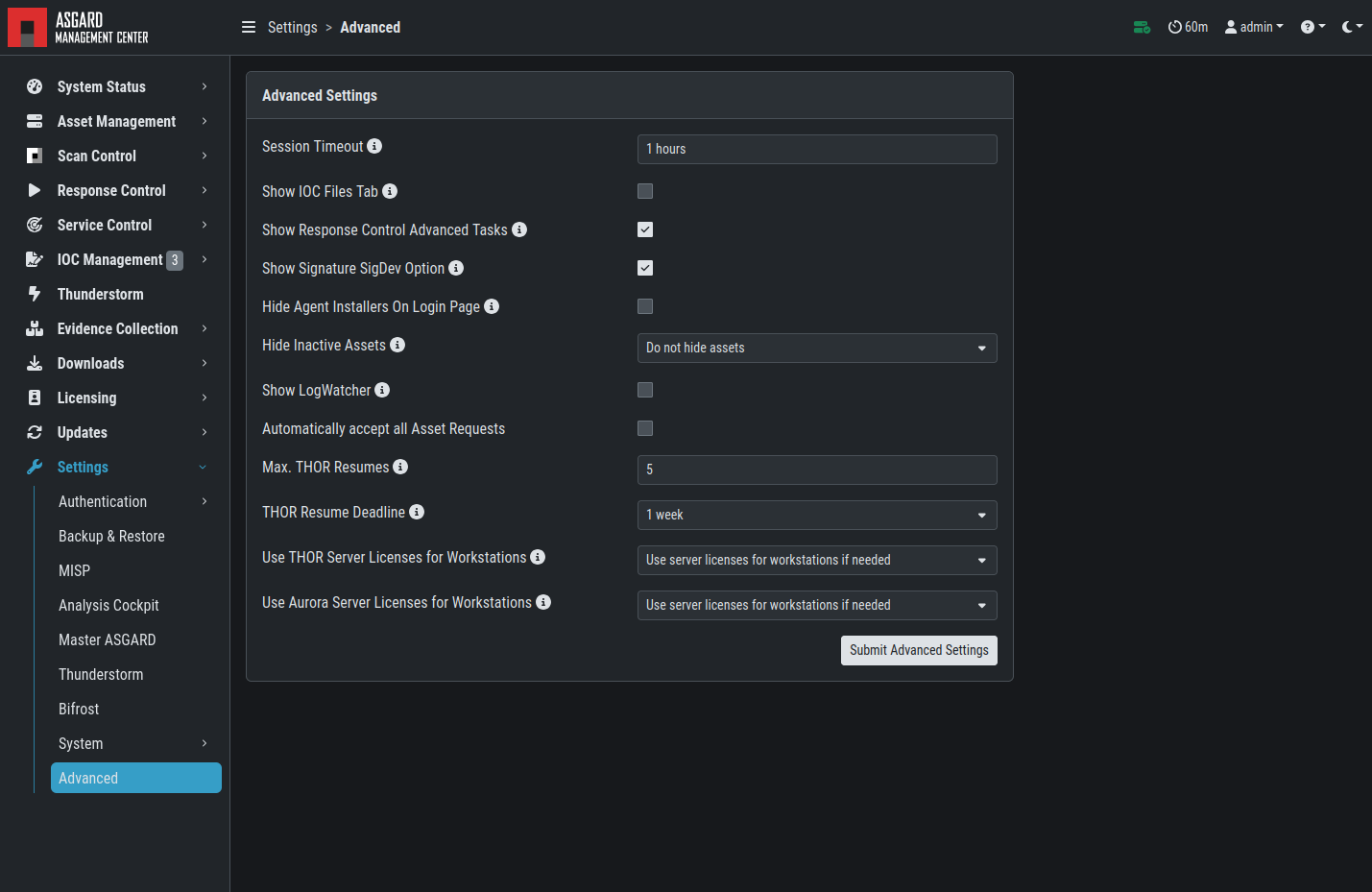Show info for THOR Resume Deadline
This screenshot has height=892, width=1372.
417,512
